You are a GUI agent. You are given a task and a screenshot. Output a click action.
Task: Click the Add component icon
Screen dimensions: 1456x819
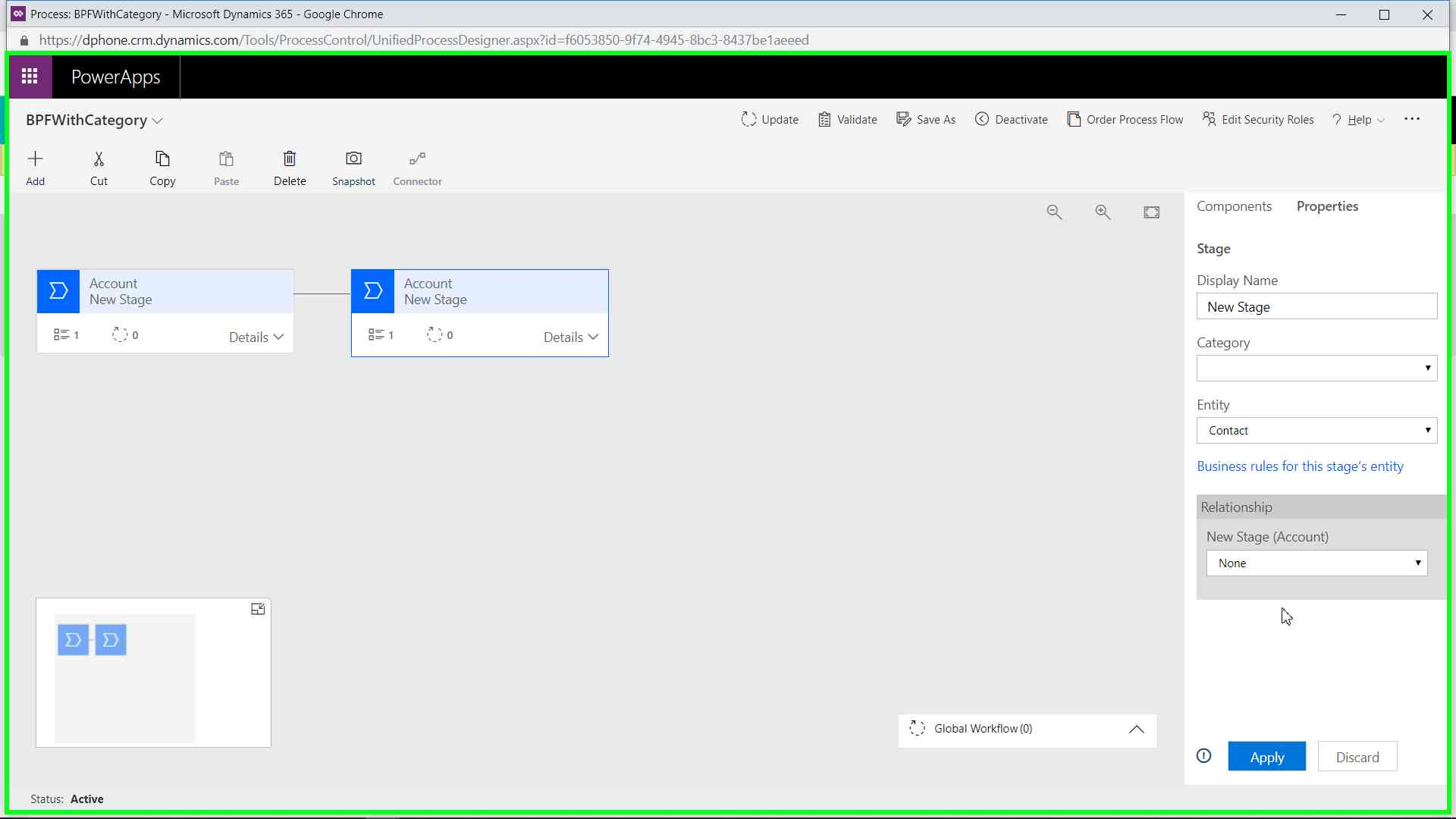tap(35, 159)
